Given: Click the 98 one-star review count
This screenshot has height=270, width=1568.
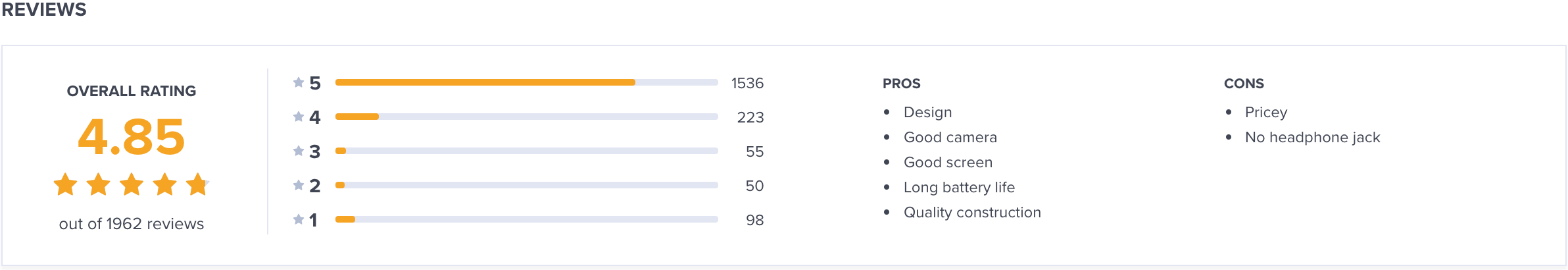Looking at the screenshot, I should (x=755, y=220).
